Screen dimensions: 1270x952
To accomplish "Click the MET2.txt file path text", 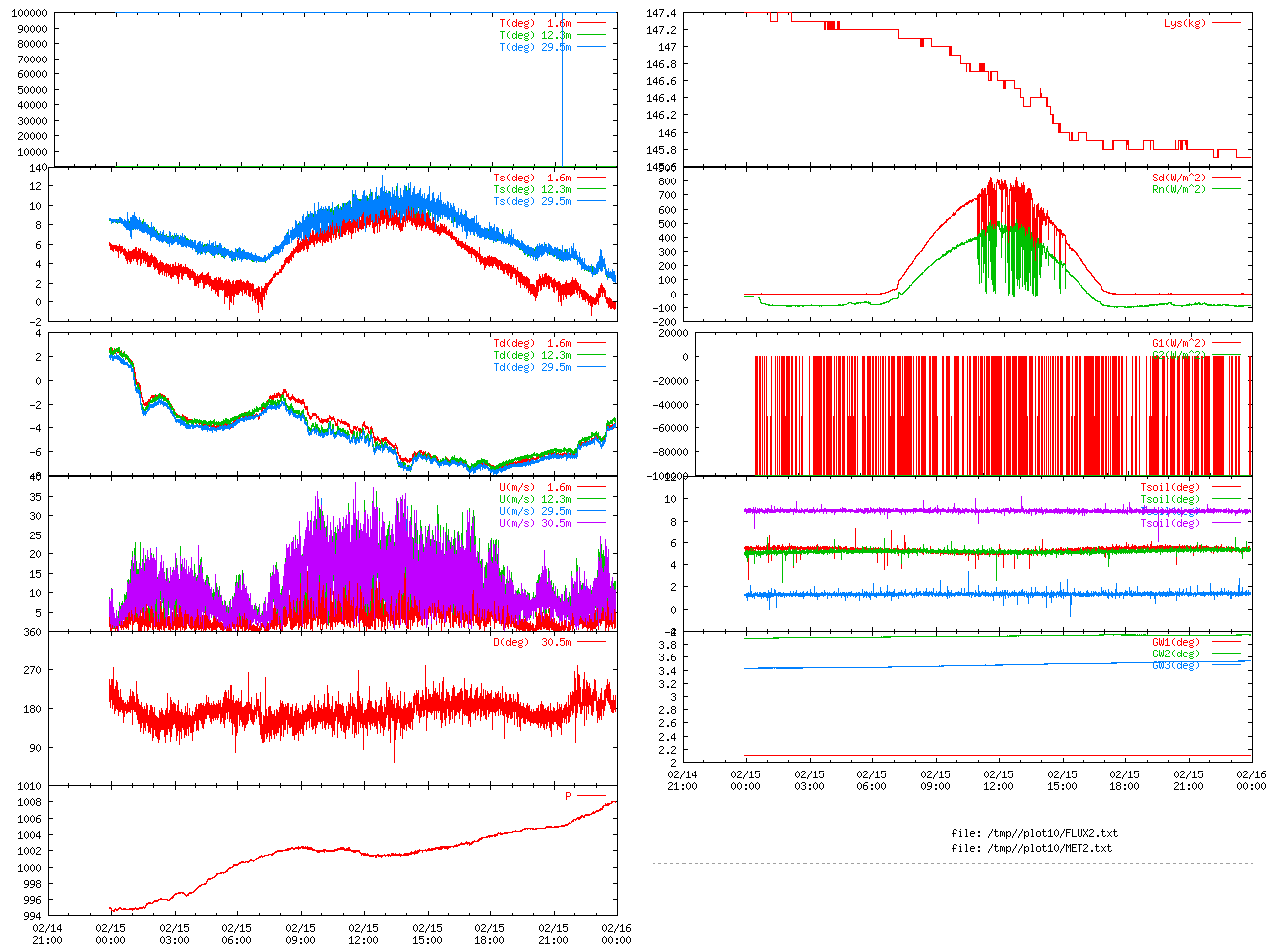I will 1032,848.
